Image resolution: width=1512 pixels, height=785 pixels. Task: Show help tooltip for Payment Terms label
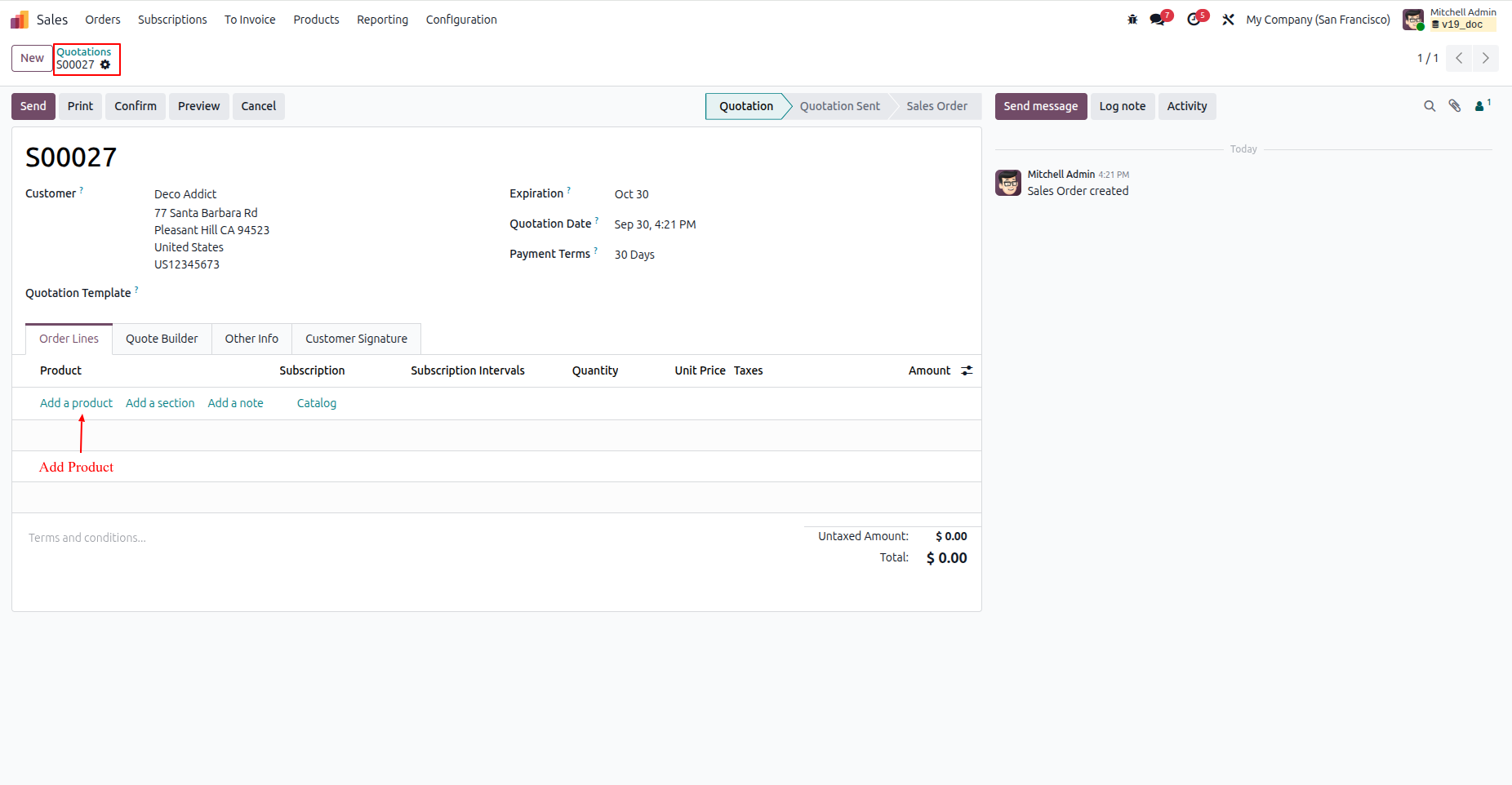point(595,251)
